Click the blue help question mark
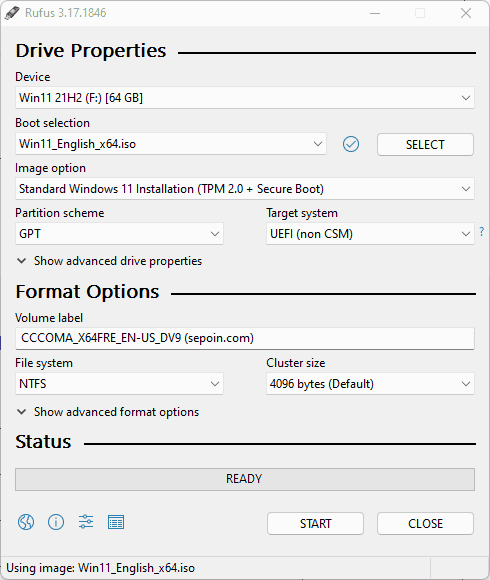The width and height of the screenshot is (490, 580). (x=481, y=232)
